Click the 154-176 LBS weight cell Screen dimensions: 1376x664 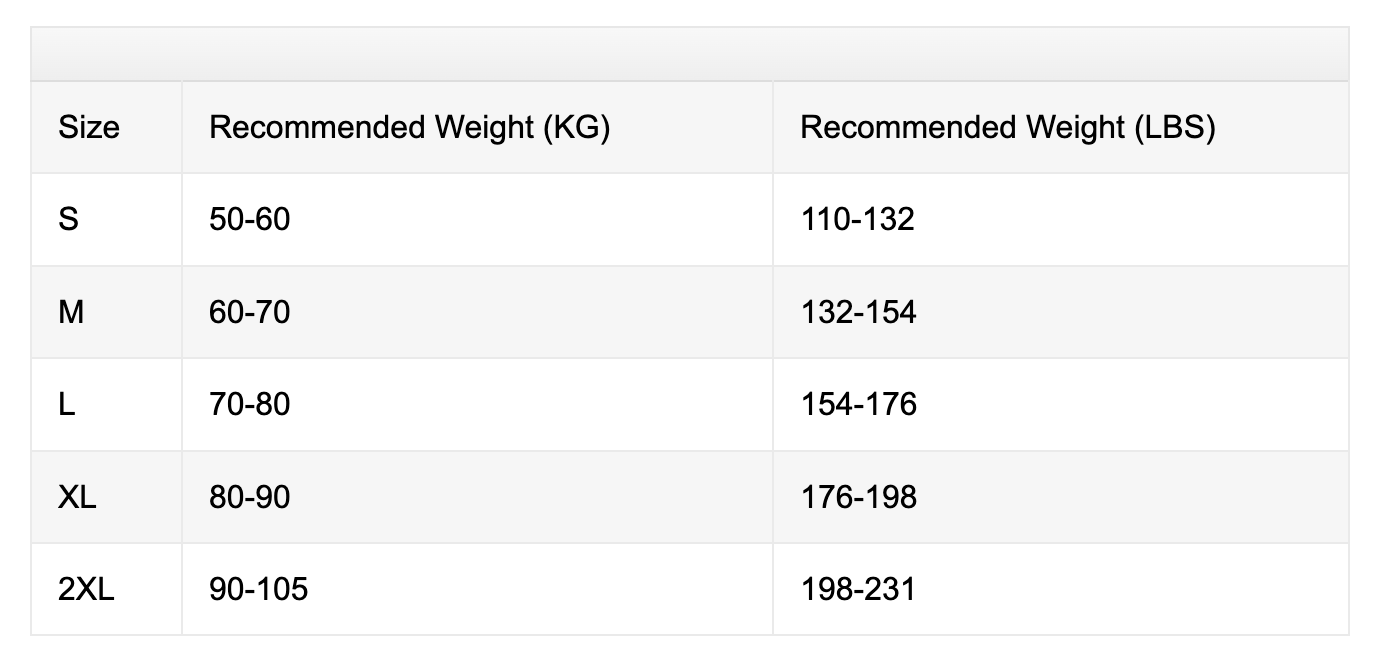858,404
